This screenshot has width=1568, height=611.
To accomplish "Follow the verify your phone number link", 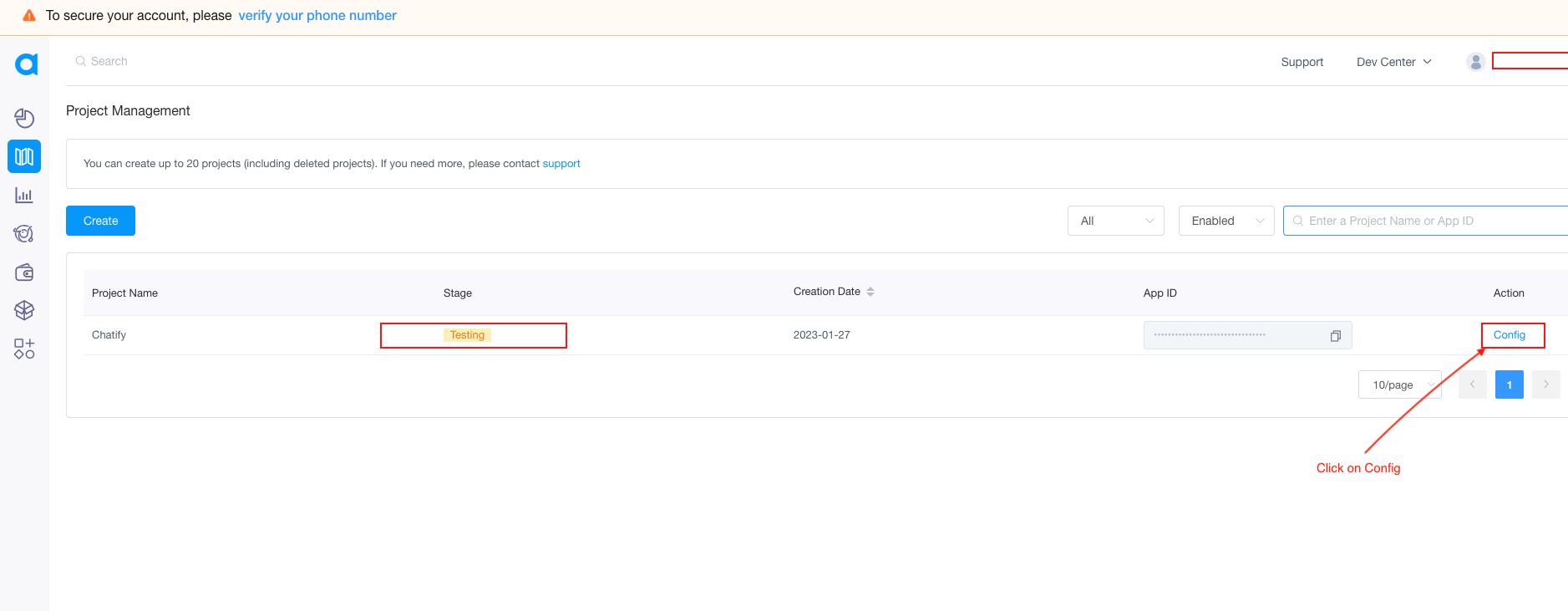I will tap(317, 16).
